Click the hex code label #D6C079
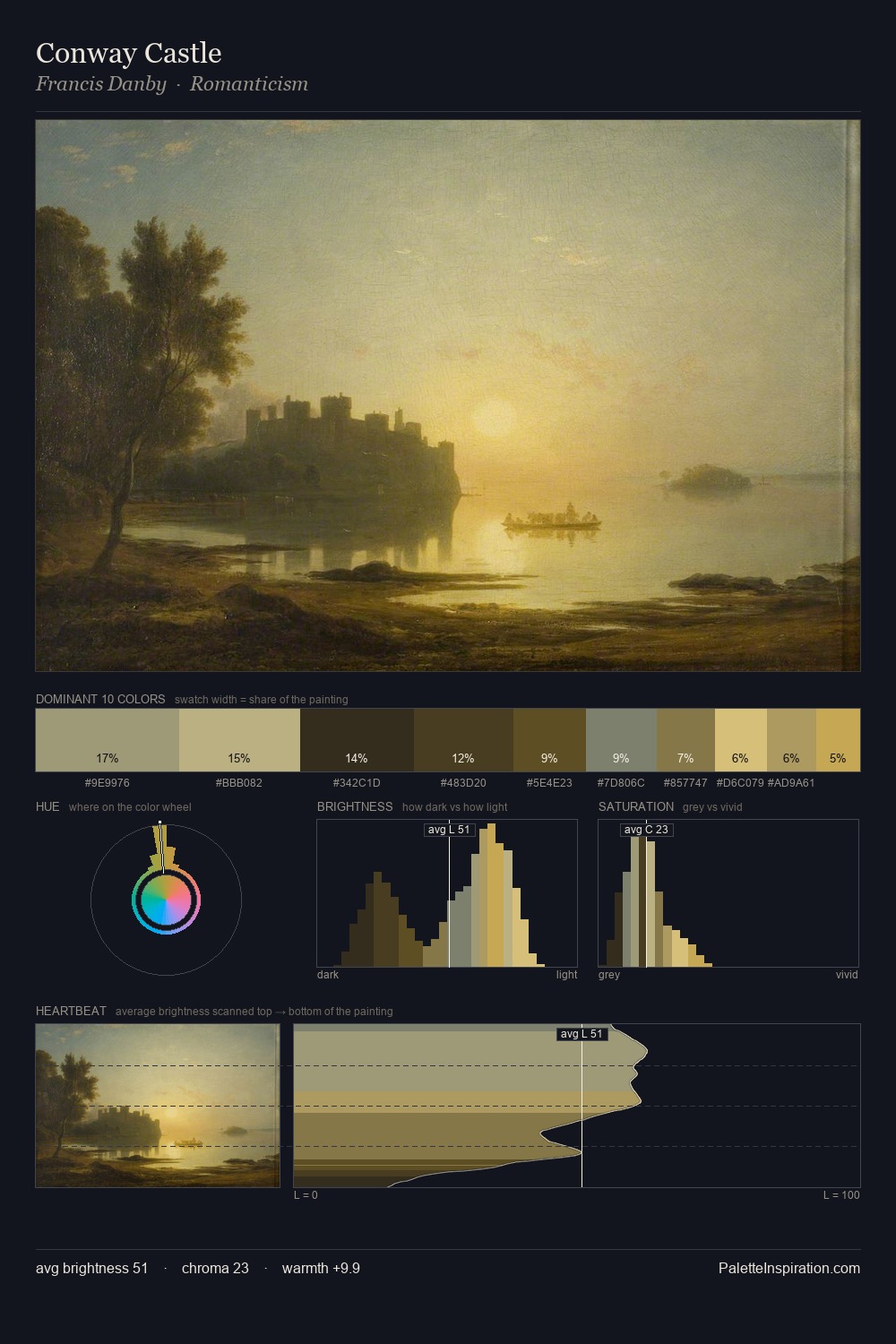Image resolution: width=896 pixels, height=1344 pixels. [x=740, y=783]
